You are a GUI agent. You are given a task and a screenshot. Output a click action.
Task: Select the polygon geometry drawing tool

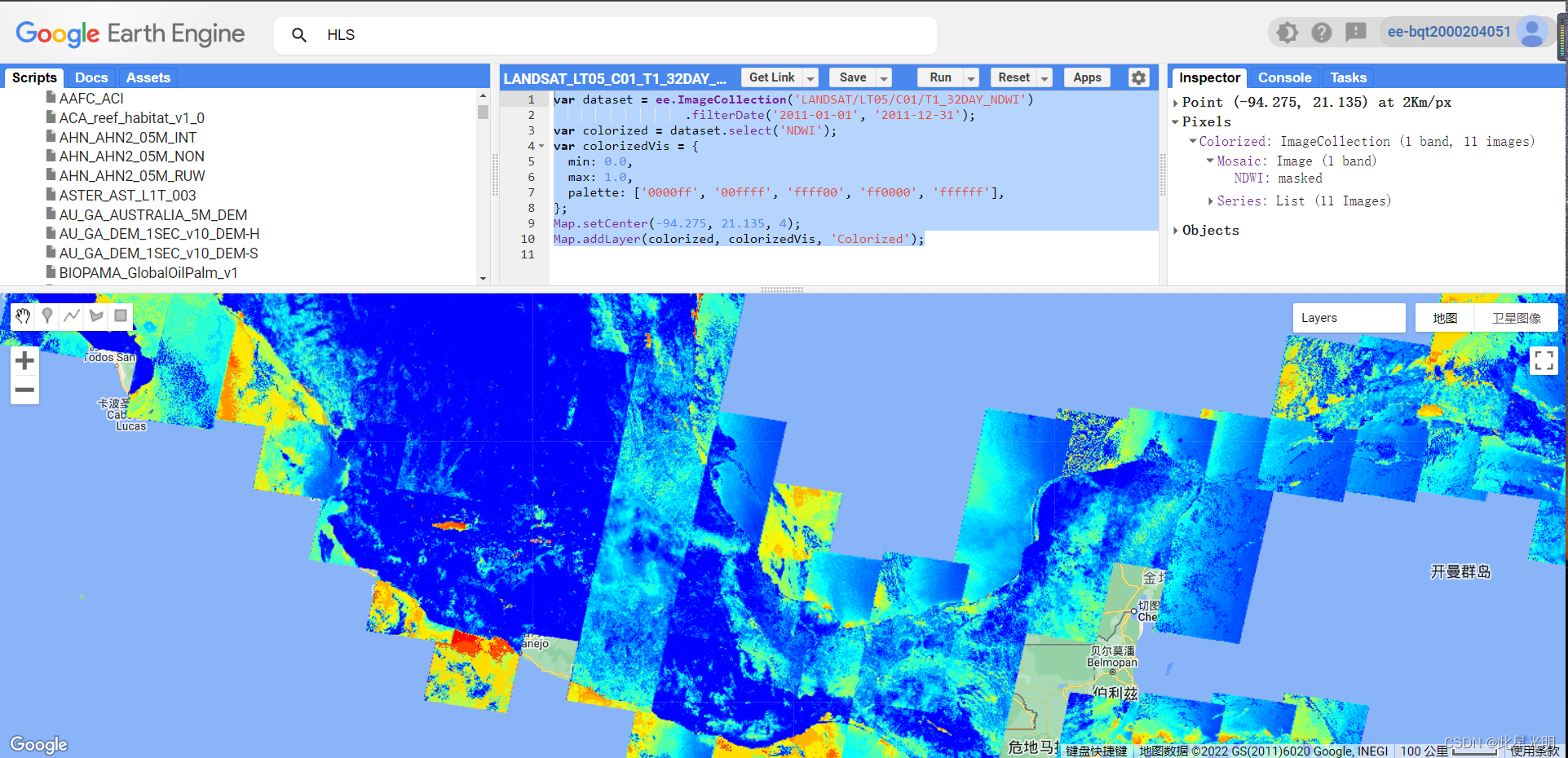click(x=96, y=316)
